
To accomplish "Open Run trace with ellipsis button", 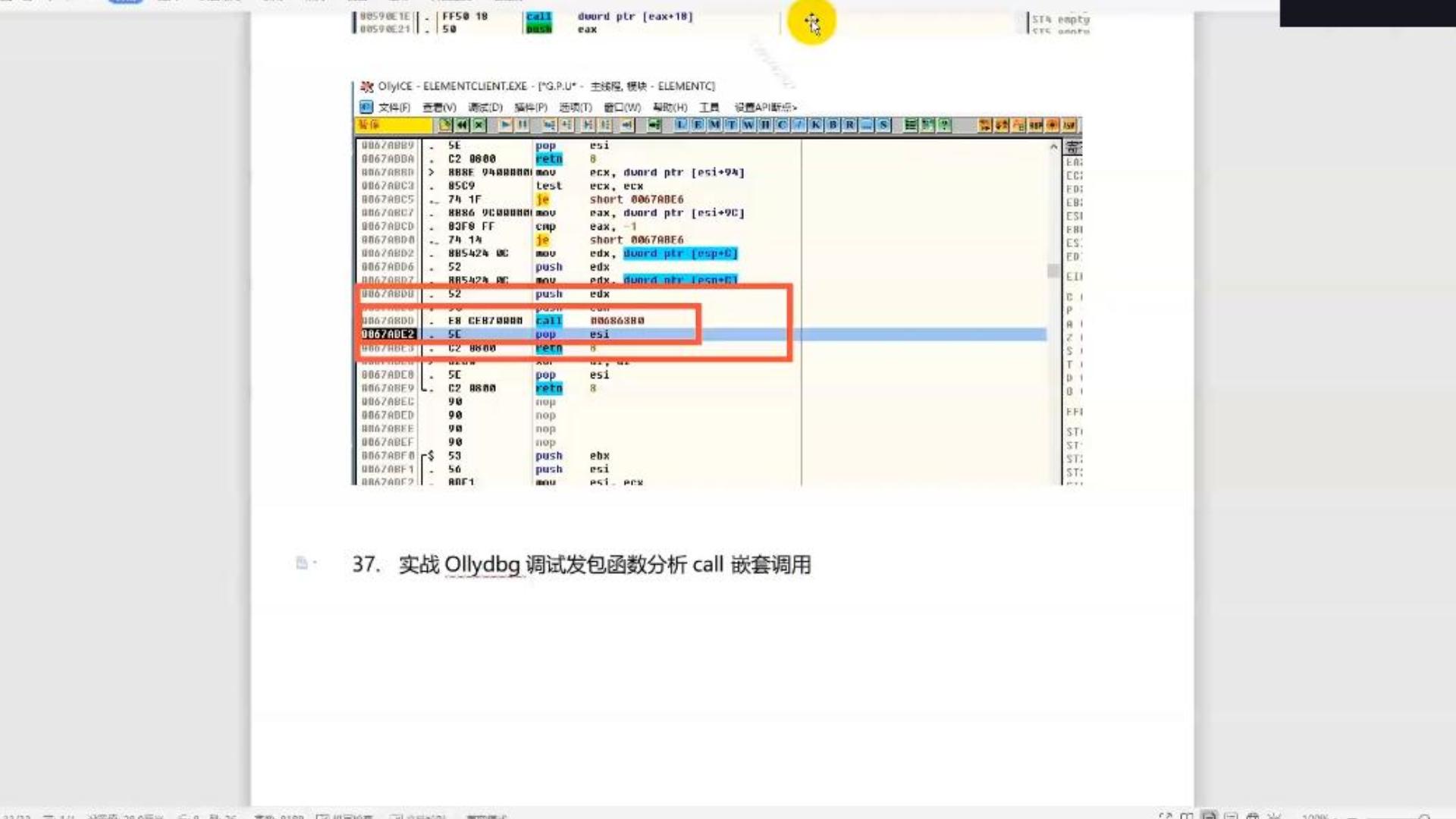I will point(866,125).
